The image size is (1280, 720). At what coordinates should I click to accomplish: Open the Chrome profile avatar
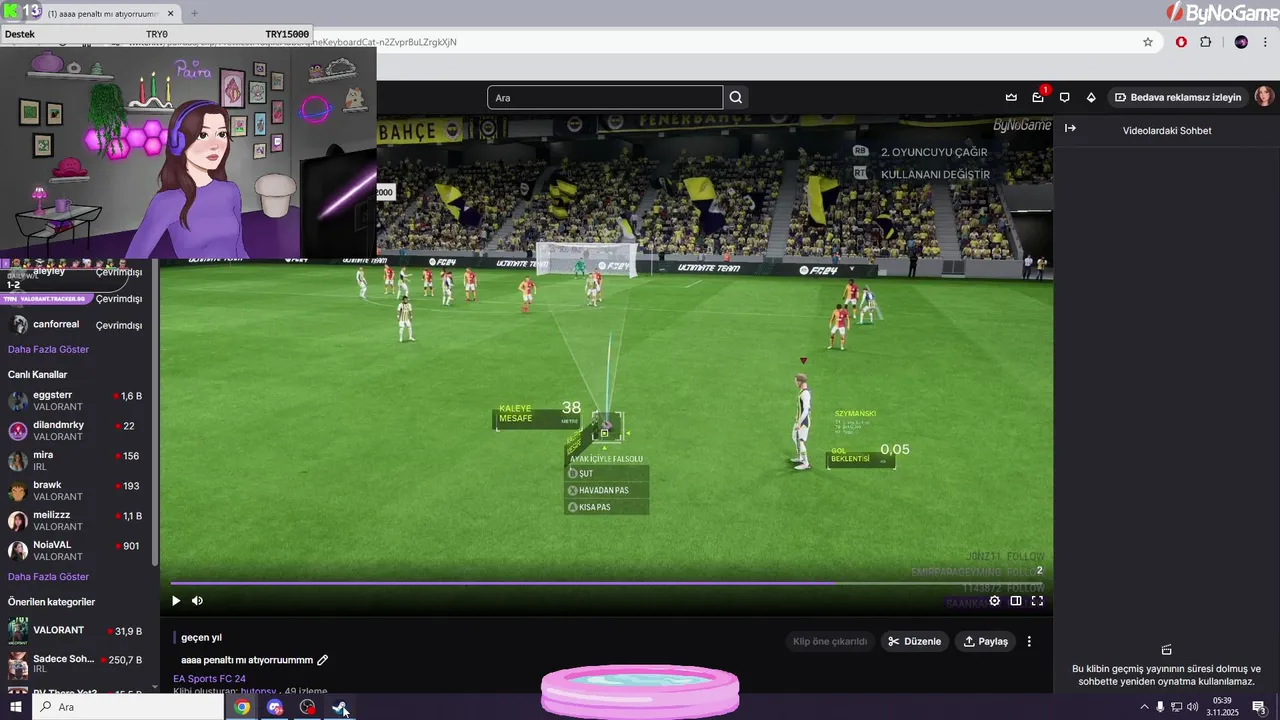(1241, 42)
